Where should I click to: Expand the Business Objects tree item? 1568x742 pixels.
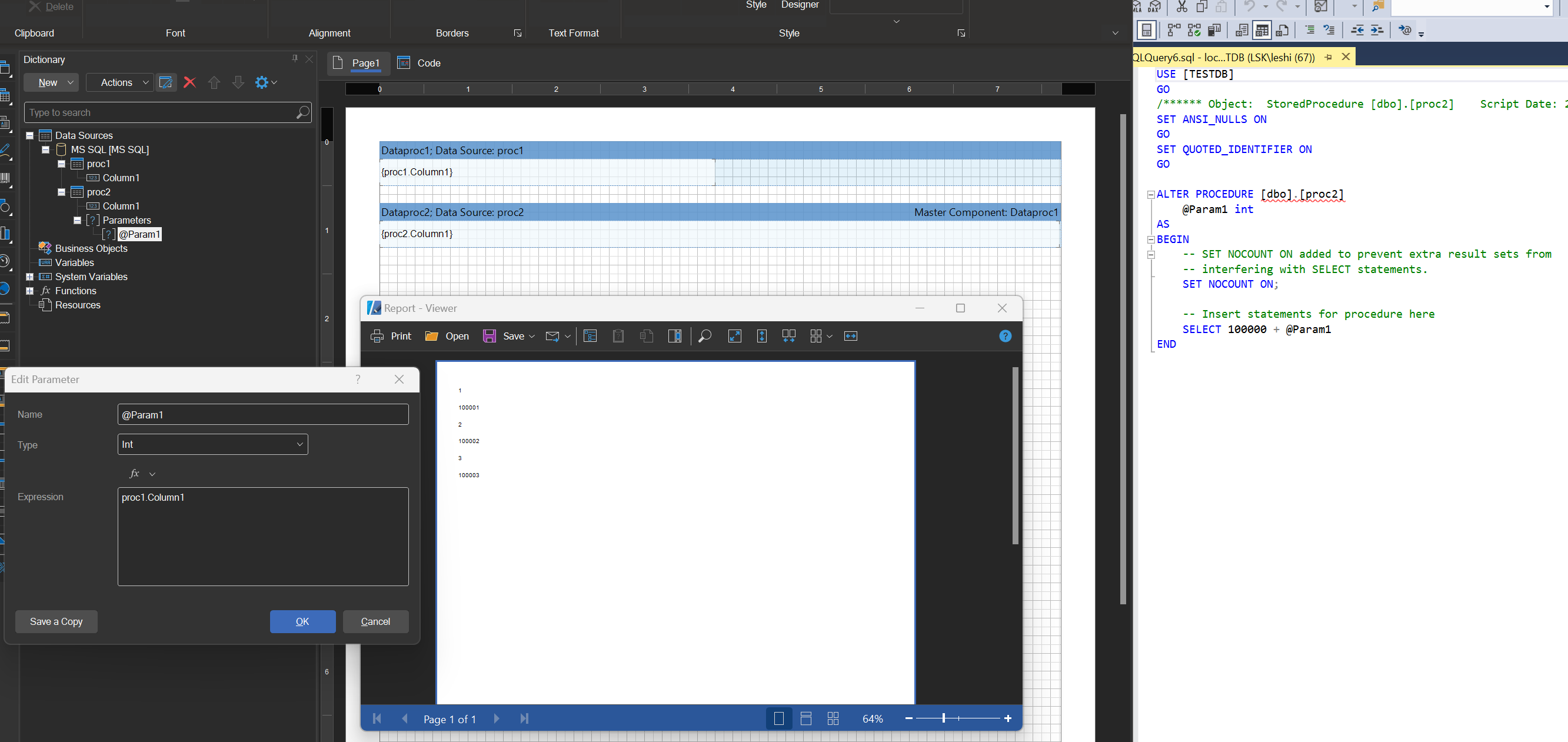[30, 248]
